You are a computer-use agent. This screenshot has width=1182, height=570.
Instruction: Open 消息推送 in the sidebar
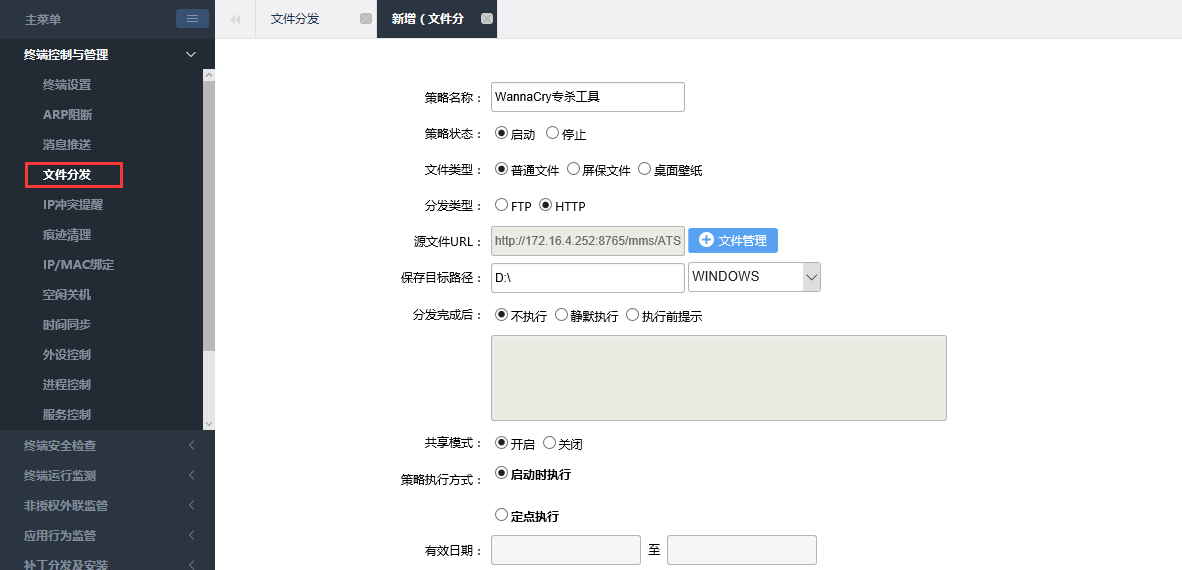(67, 145)
